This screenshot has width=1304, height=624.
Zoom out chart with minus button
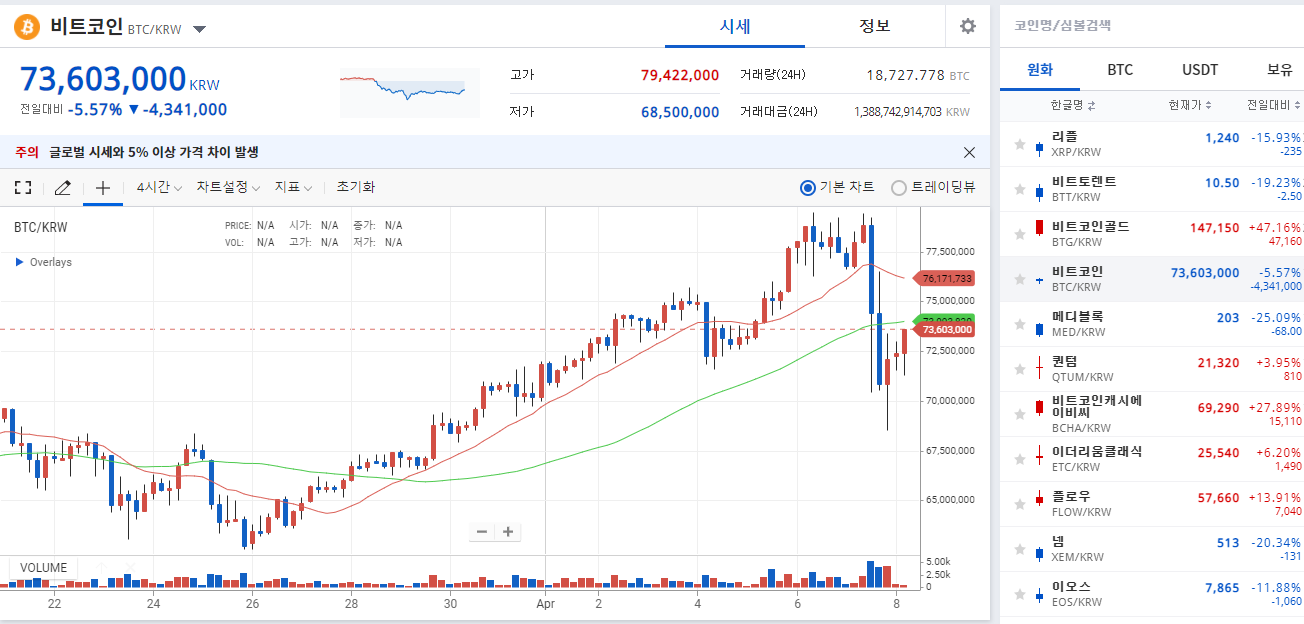[482, 532]
